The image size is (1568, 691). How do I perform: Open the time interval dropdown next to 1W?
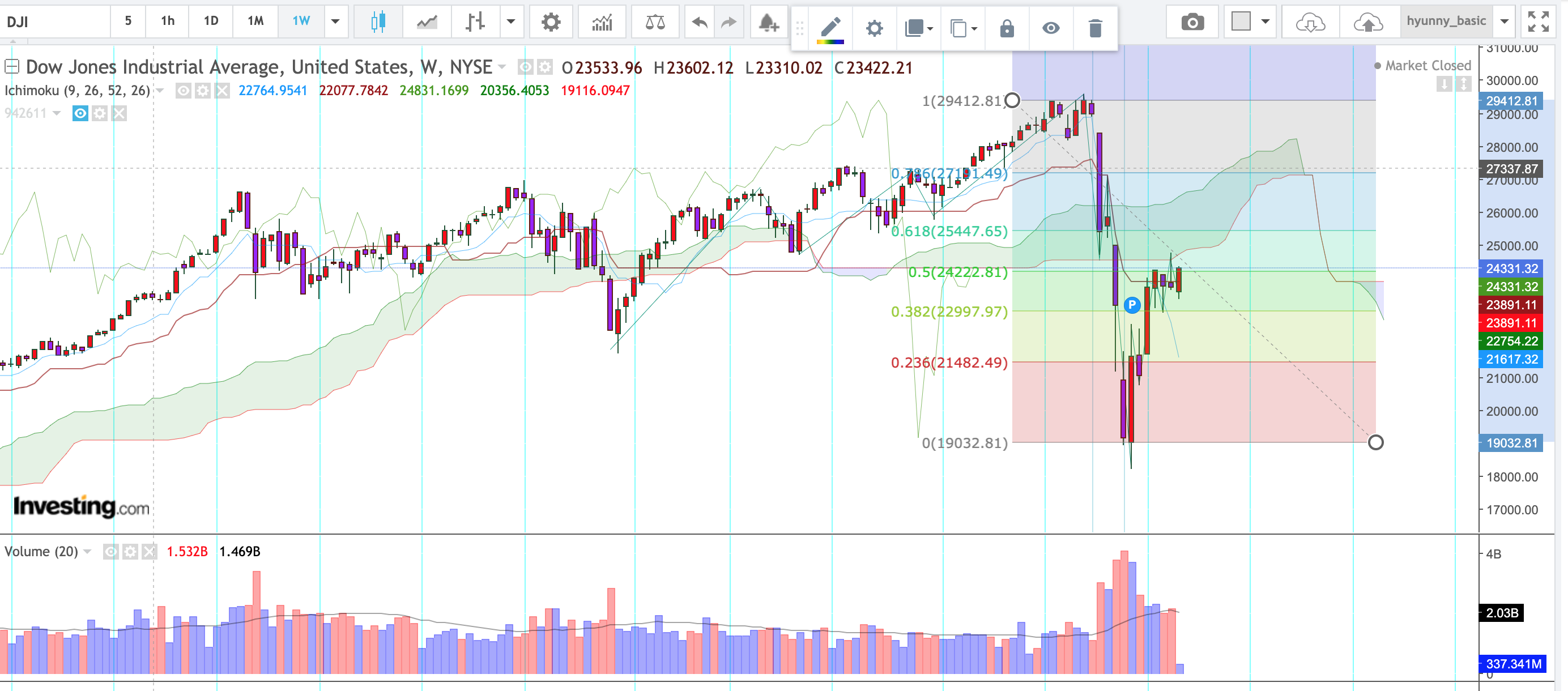pyautogui.click(x=335, y=22)
